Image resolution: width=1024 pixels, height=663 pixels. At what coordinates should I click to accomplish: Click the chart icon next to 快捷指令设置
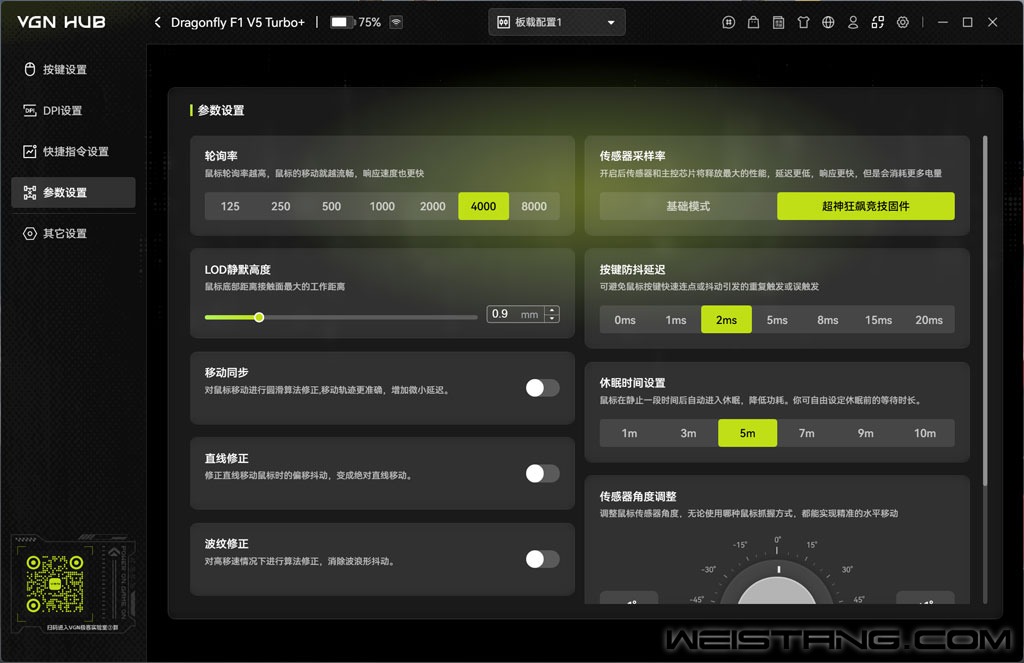click(29, 152)
